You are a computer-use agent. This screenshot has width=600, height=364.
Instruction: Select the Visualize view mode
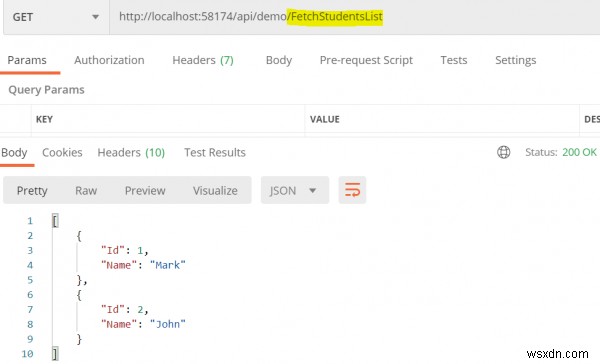click(215, 191)
